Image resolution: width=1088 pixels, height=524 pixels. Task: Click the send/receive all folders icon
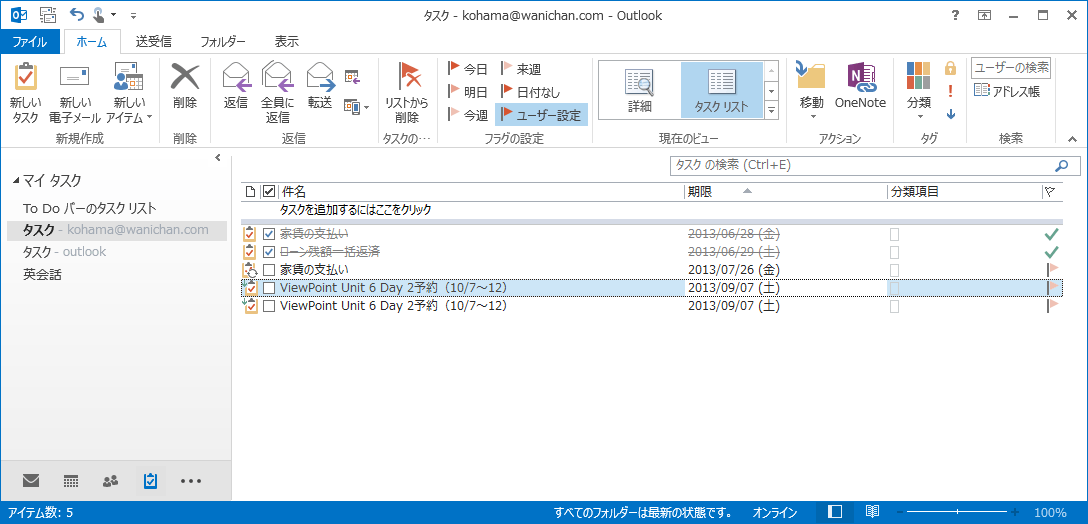tap(48, 15)
